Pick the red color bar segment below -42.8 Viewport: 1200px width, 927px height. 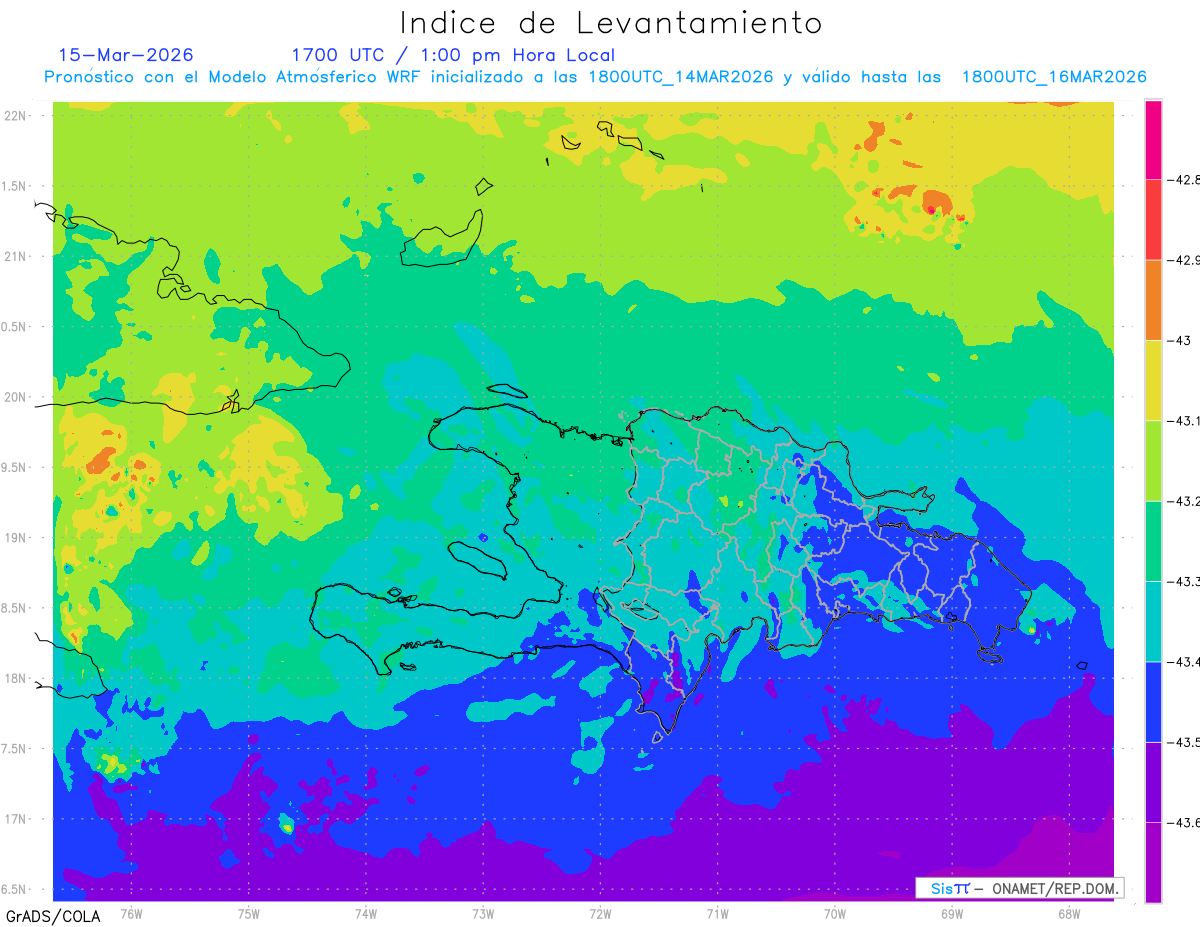(1153, 220)
